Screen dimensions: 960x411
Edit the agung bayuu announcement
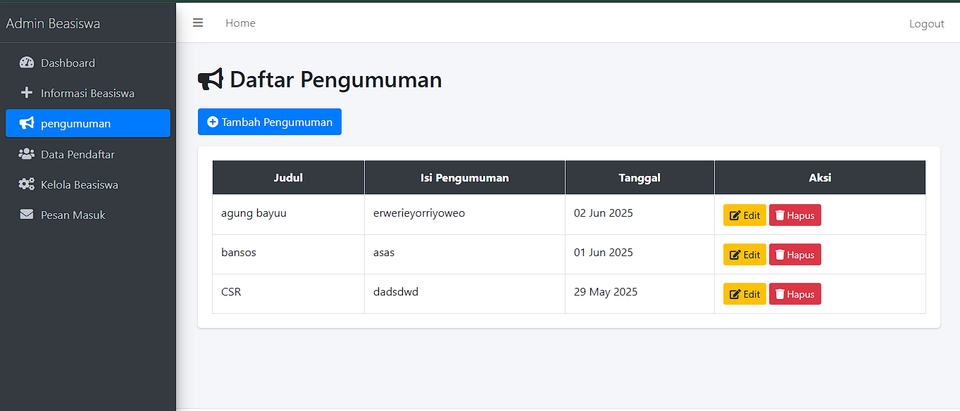click(744, 215)
